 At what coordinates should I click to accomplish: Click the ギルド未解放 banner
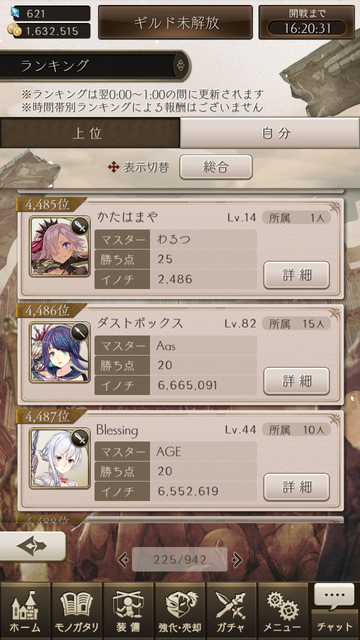pyautogui.click(x=176, y=22)
